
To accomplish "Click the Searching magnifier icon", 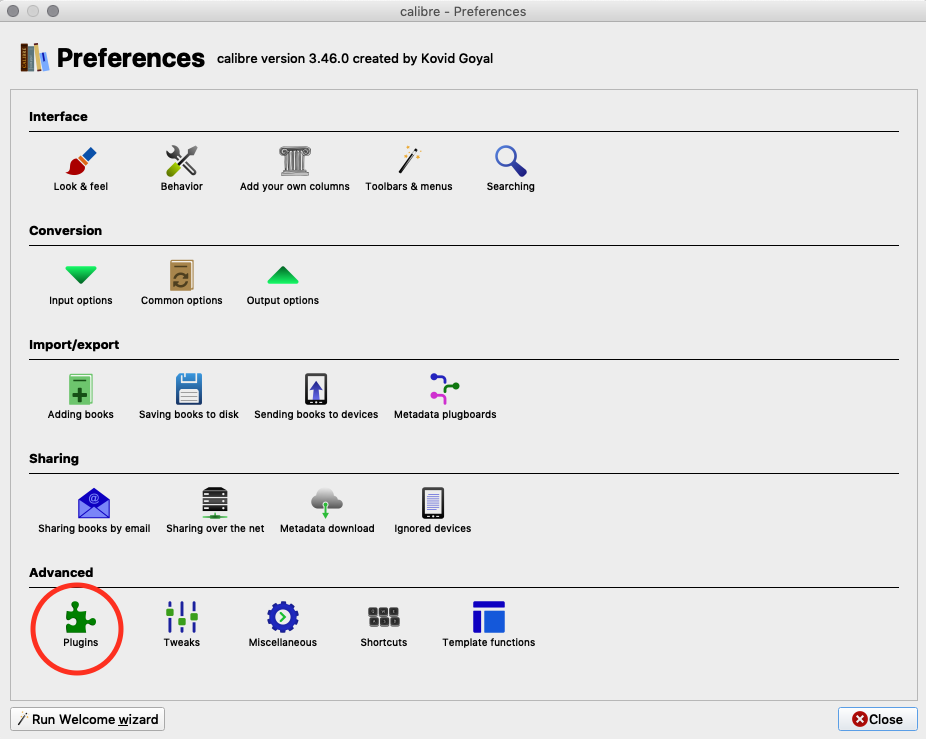I will pyautogui.click(x=510, y=162).
